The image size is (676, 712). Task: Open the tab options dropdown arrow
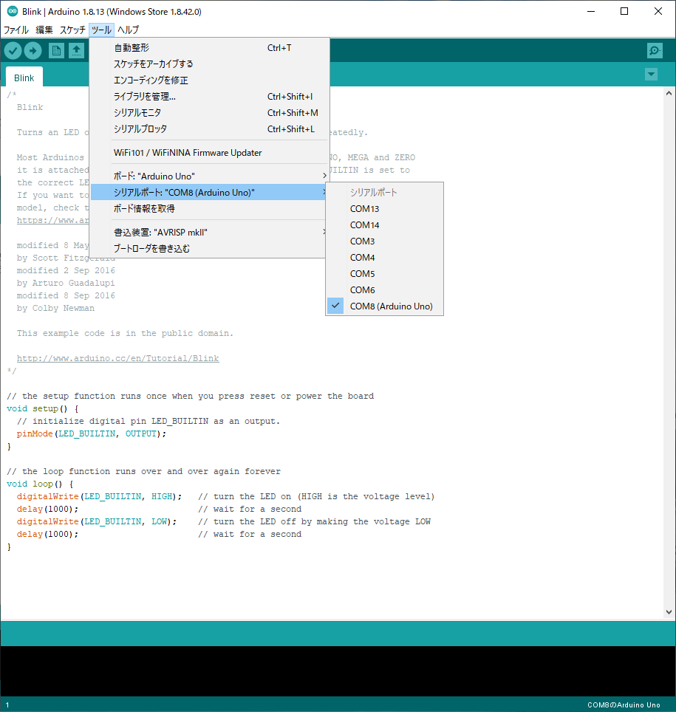tap(651, 74)
